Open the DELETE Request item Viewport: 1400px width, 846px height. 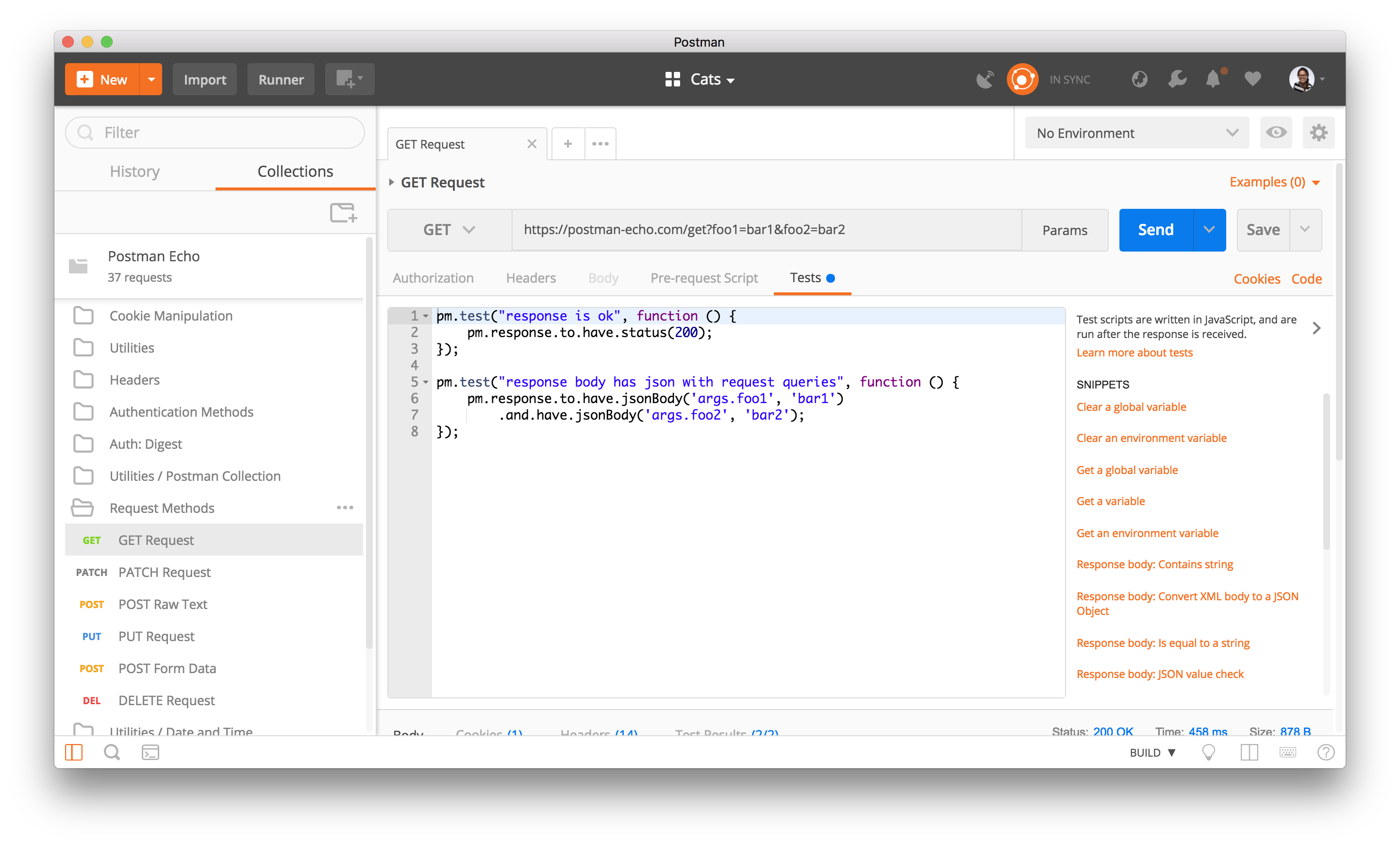tap(214, 700)
